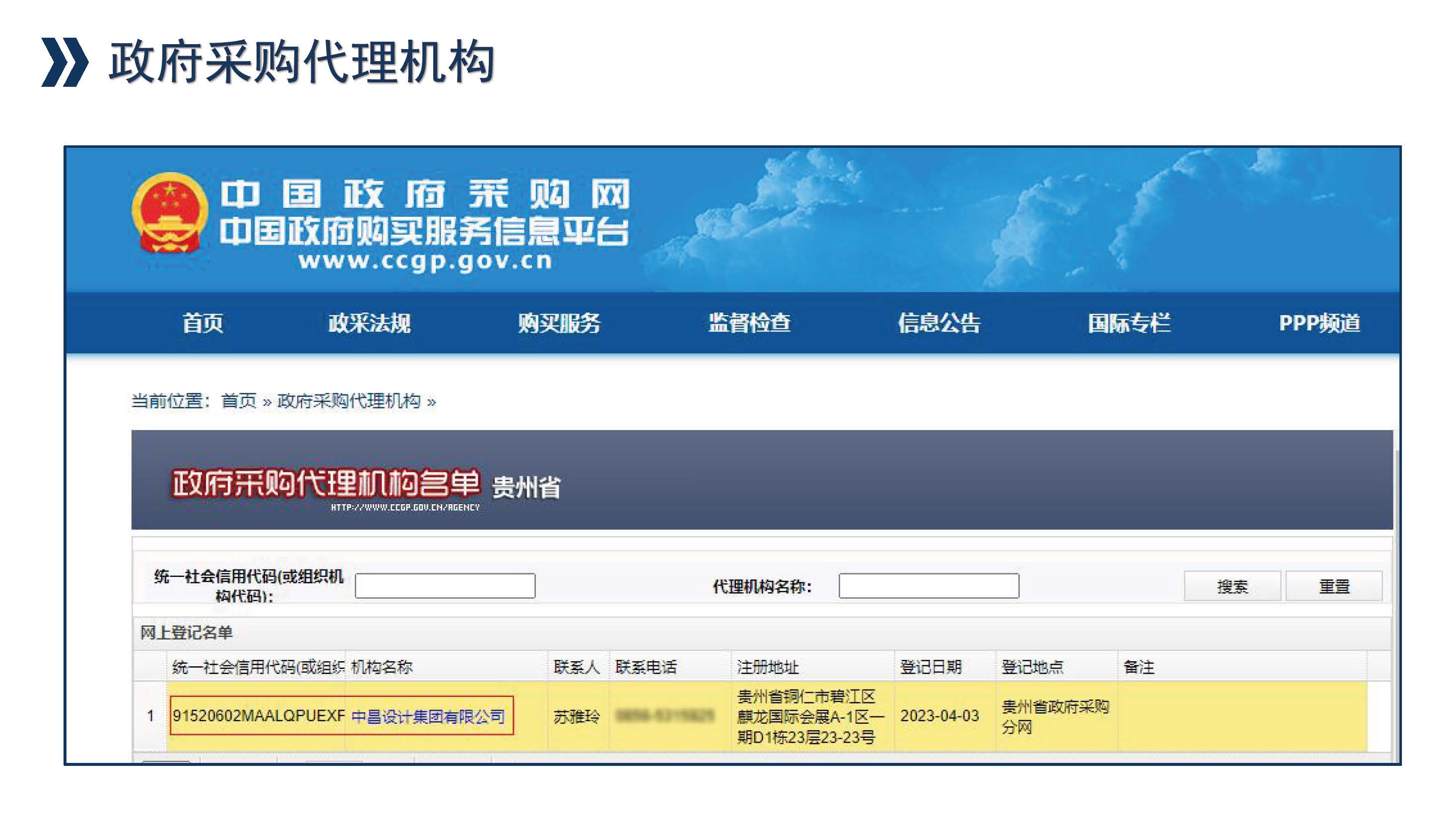The image size is (1456, 815).
Task: Open the 政采法规 navigation item
Action: point(370,323)
